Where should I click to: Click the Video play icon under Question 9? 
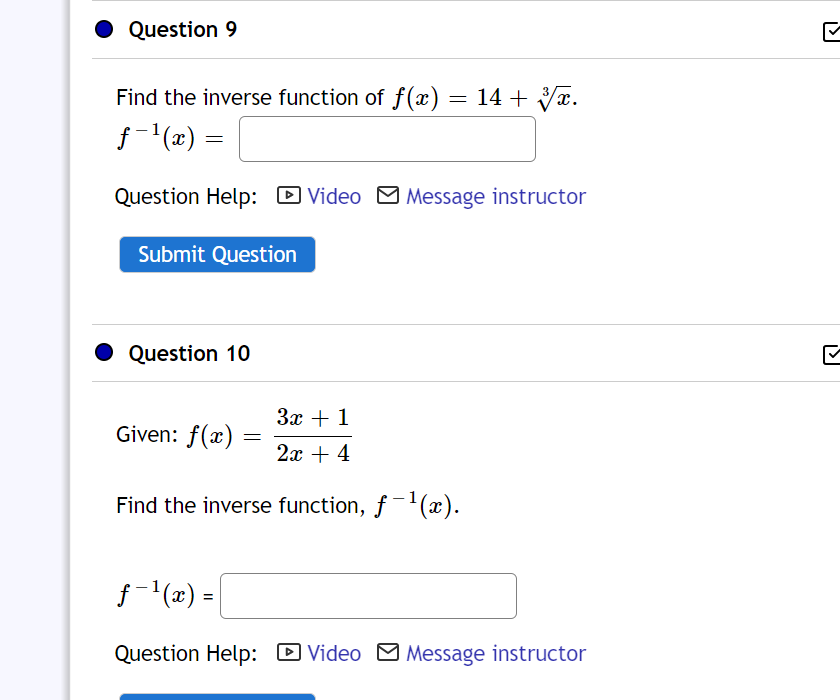pos(288,196)
